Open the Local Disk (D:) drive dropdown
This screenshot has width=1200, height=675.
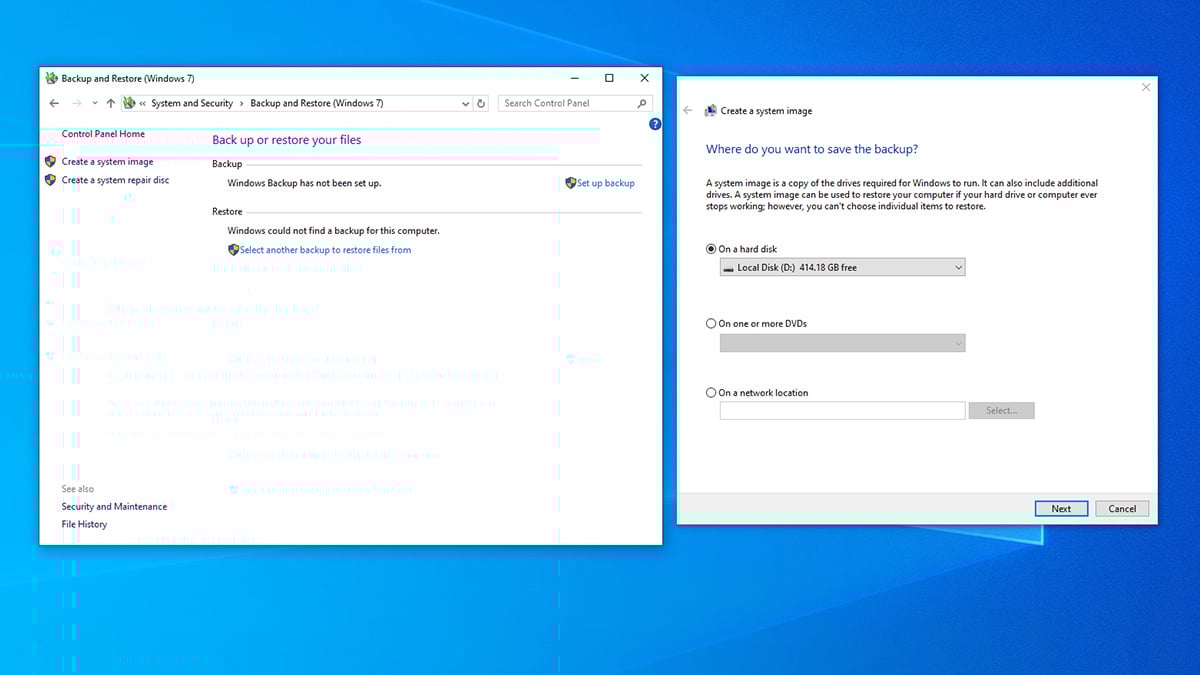click(843, 267)
